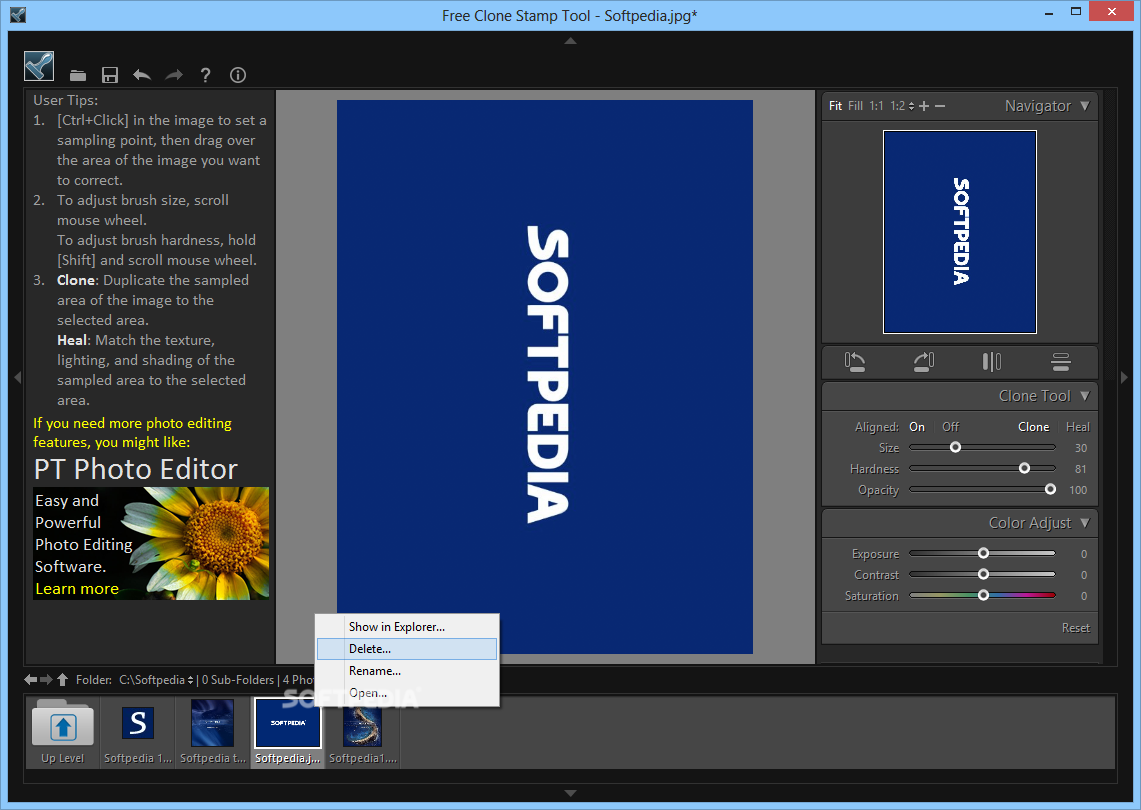This screenshot has width=1141, height=810.
Task: Click the app icon in the title bar
Action: pos(17,14)
